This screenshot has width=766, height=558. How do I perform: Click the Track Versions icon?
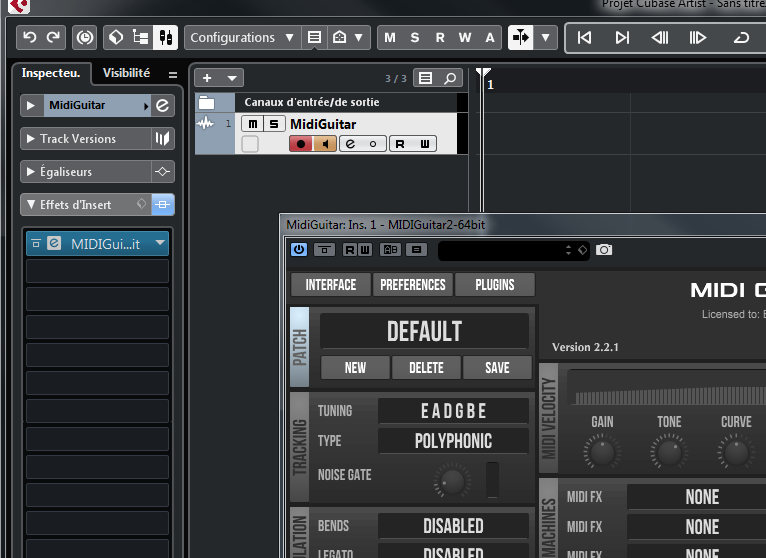(x=162, y=139)
